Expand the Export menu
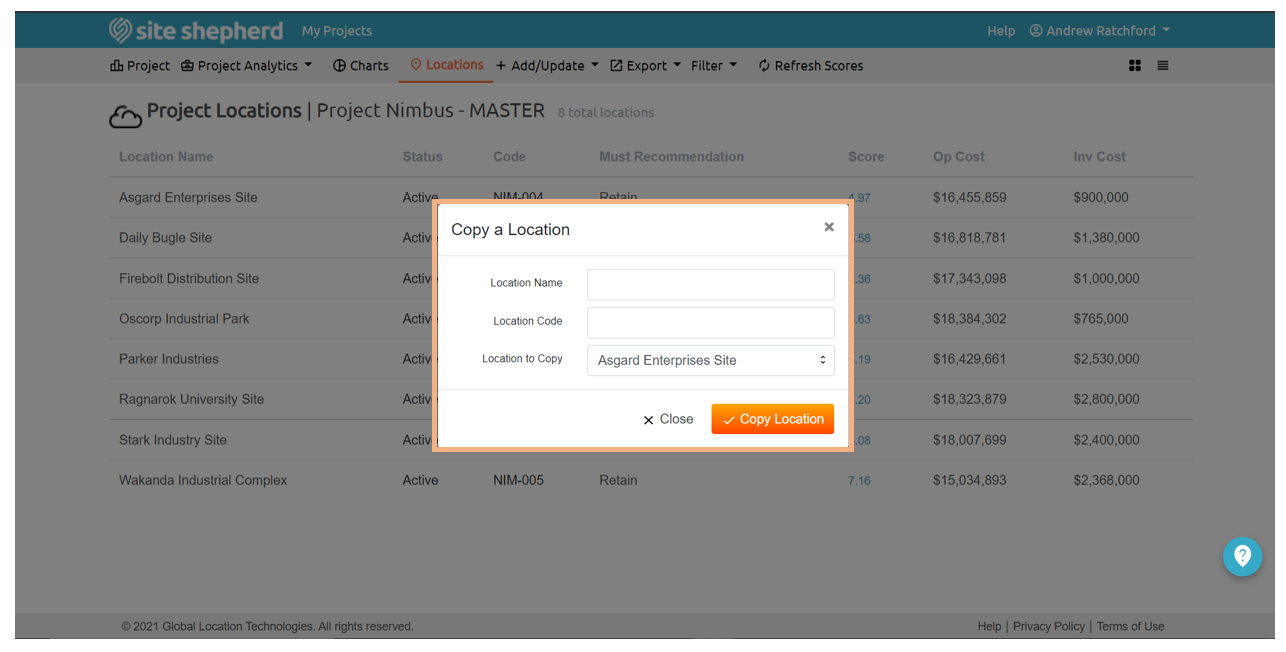The image size is (1286, 652). [x=646, y=66]
